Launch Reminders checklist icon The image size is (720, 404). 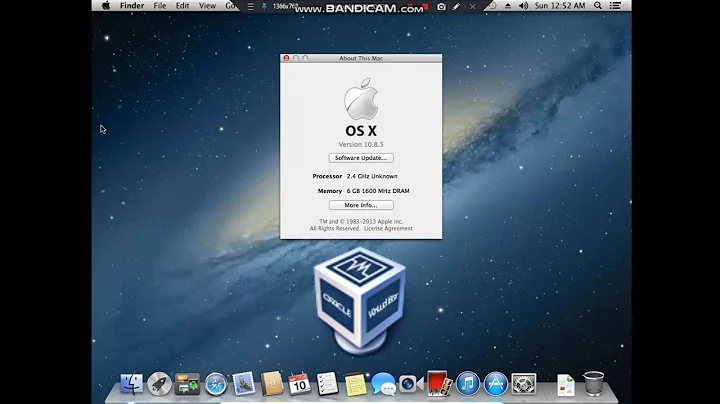pos(327,383)
